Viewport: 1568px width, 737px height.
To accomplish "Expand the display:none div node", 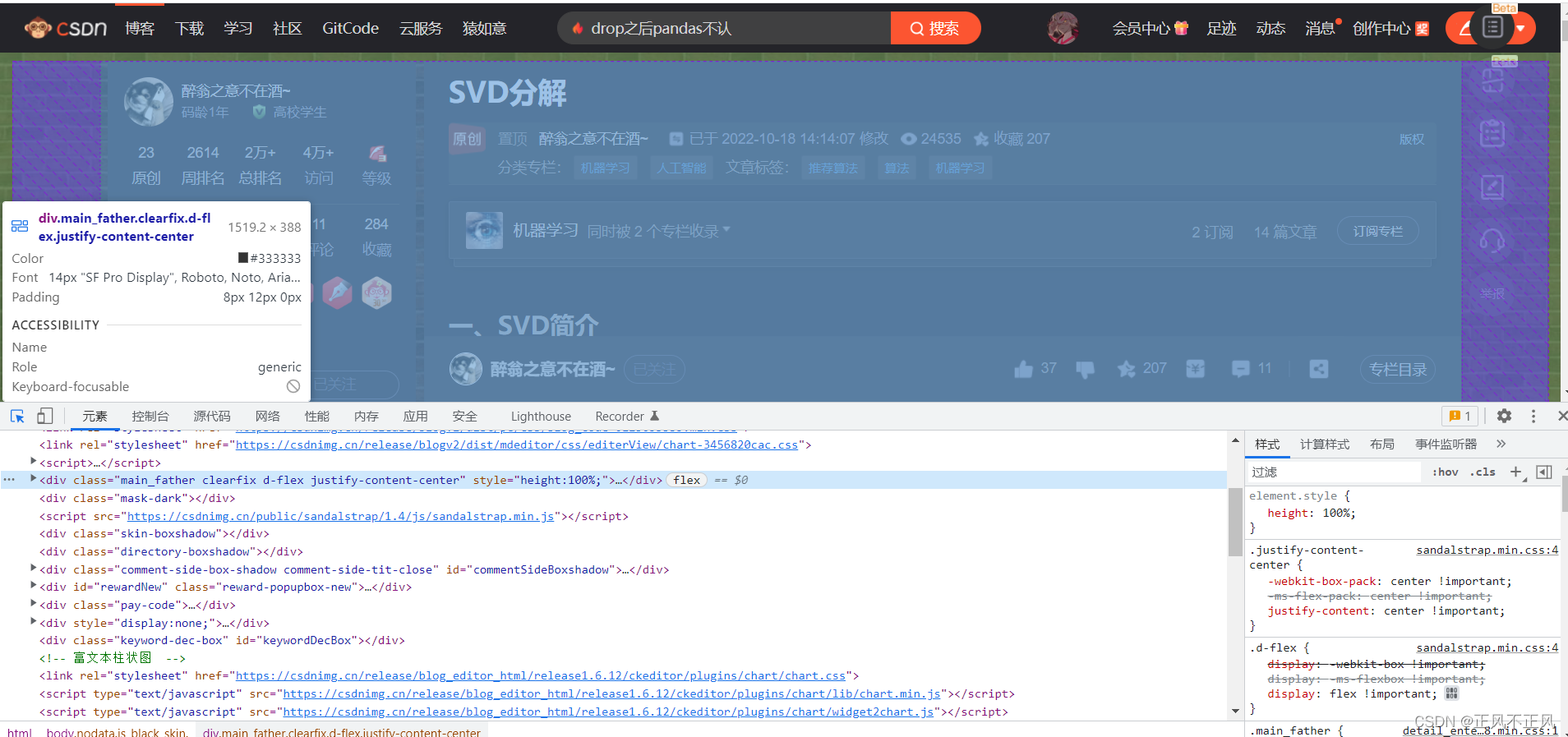I will pos(34,621).
